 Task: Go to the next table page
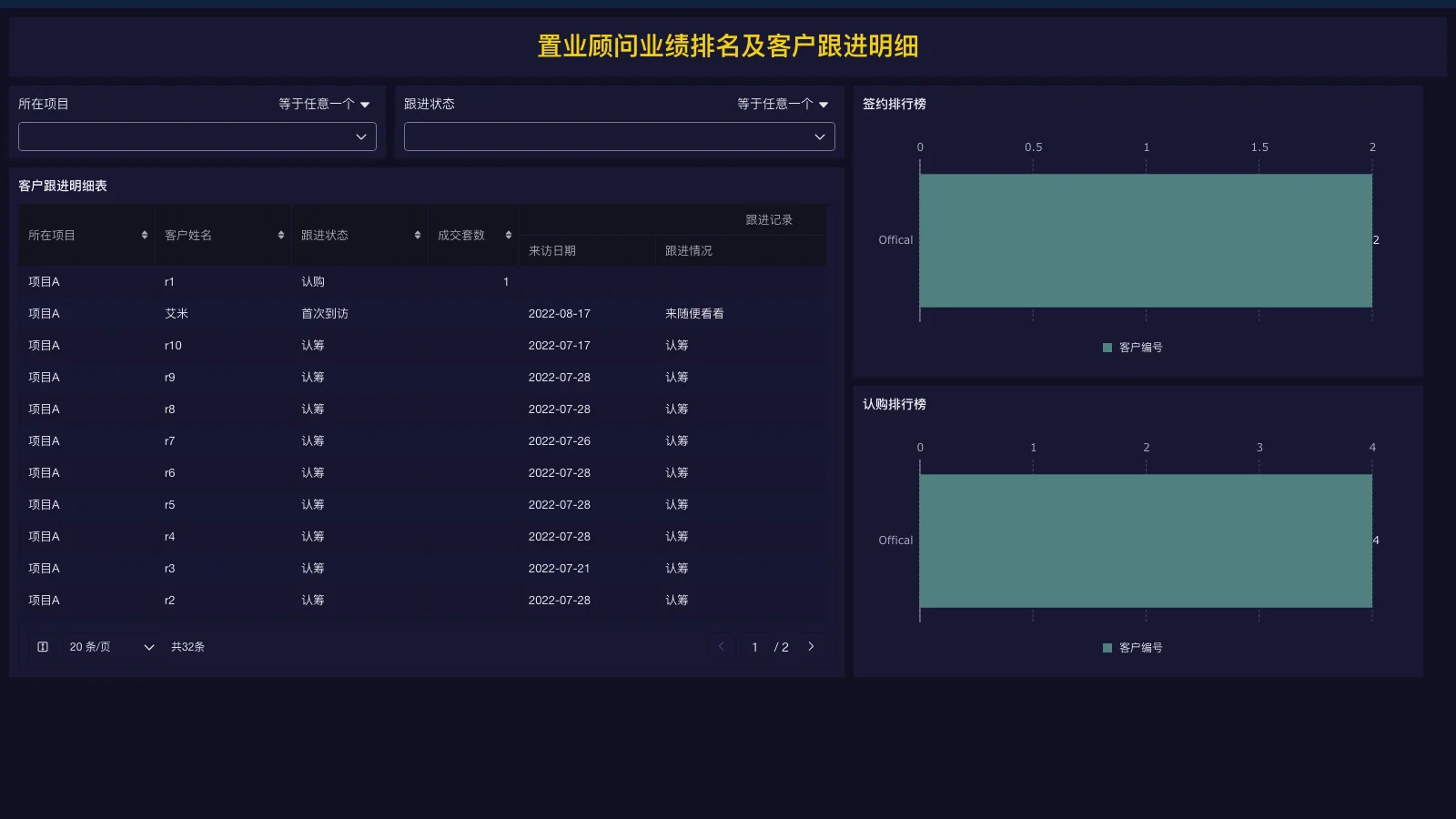(811, 646)
